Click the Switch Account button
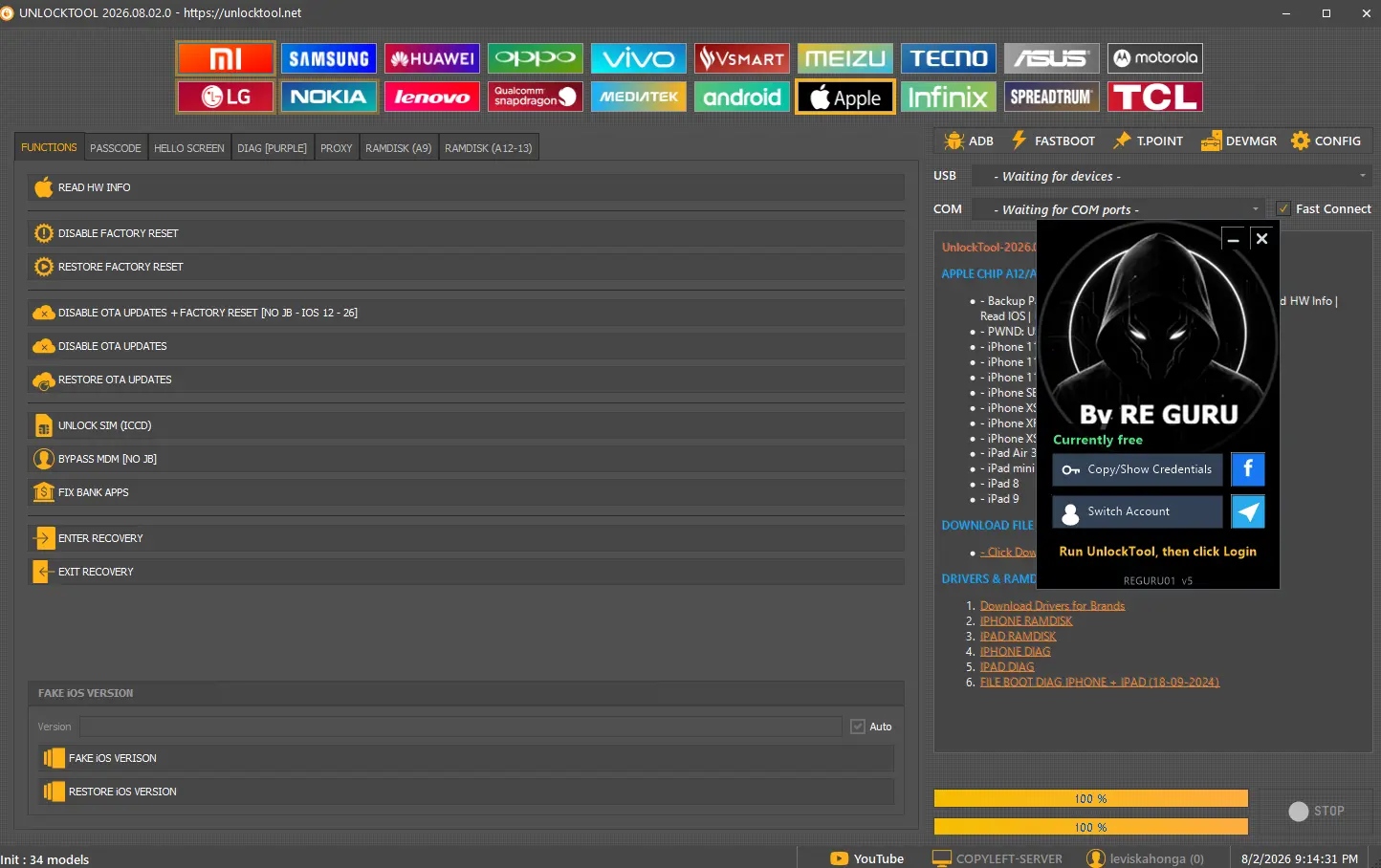 click(1138, 511)
